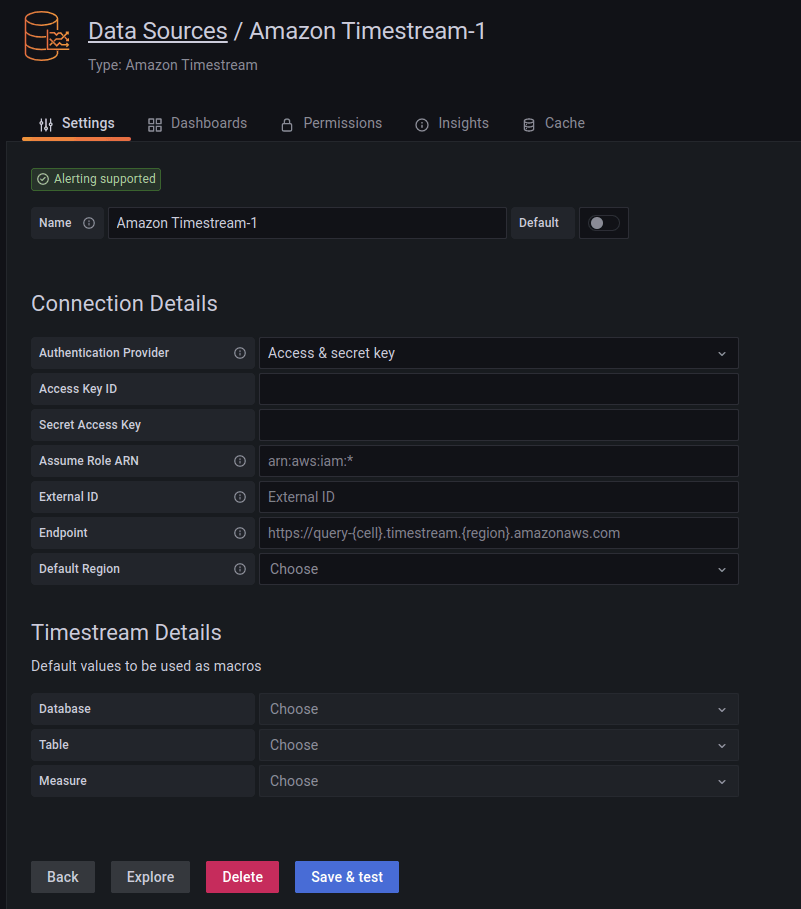Click the 'Type: Amazon Timestream' subtitle

tap(173, 65)
